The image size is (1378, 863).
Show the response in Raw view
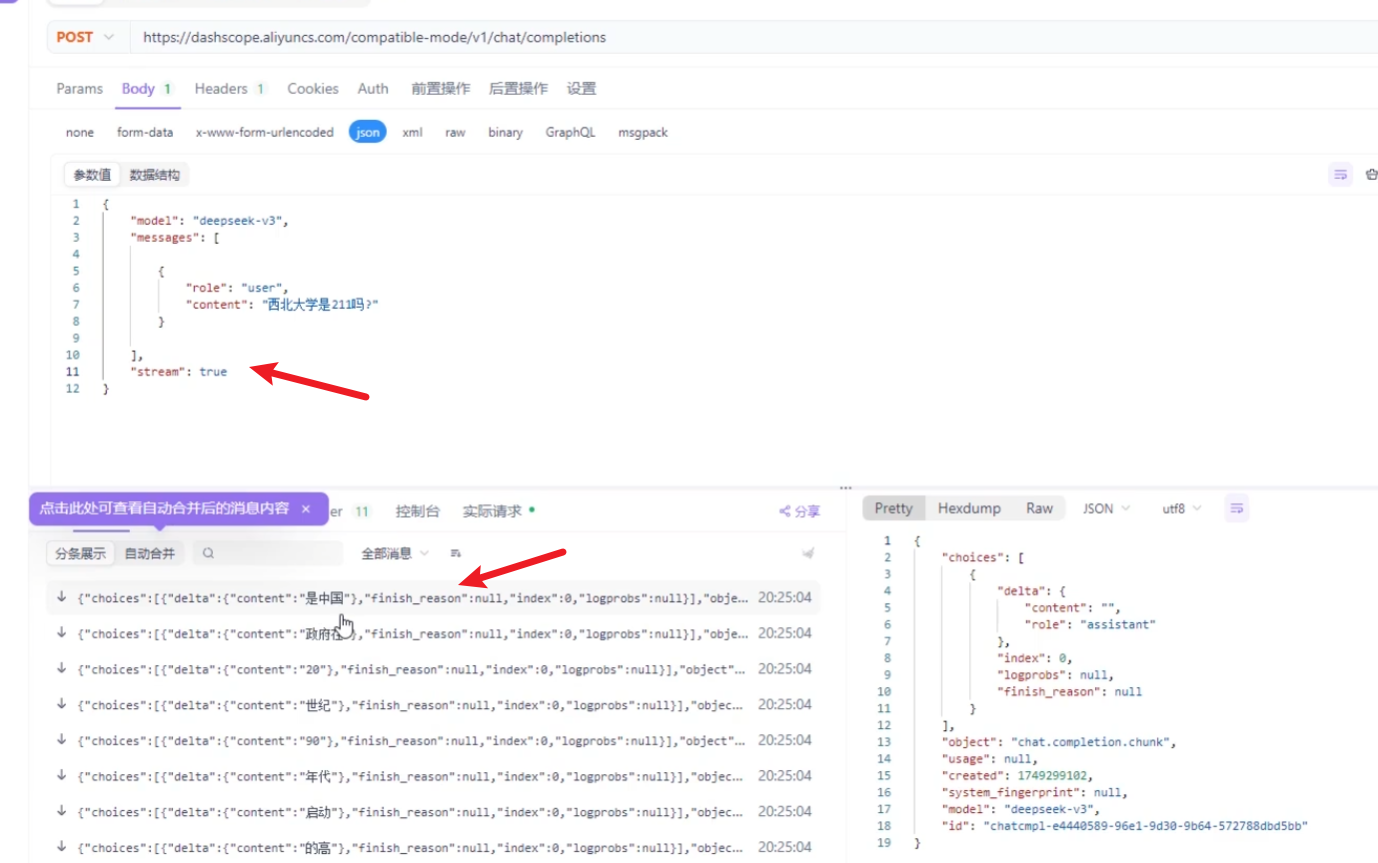coord(1039,509)
